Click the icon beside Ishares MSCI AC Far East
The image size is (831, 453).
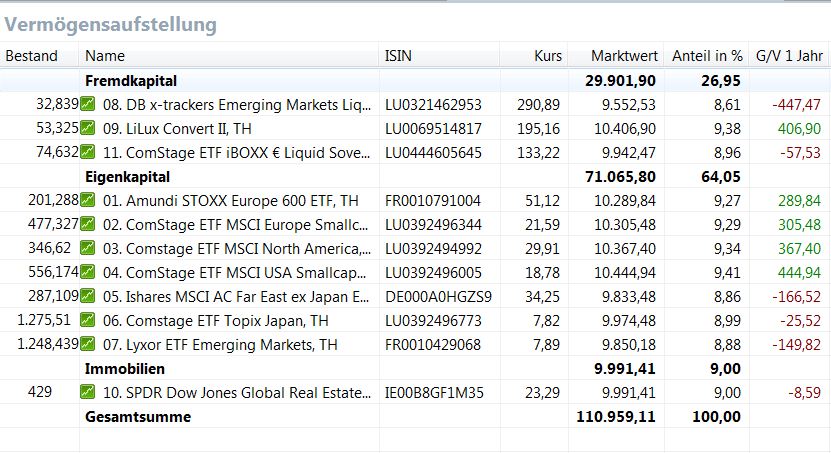coord(88,296)
